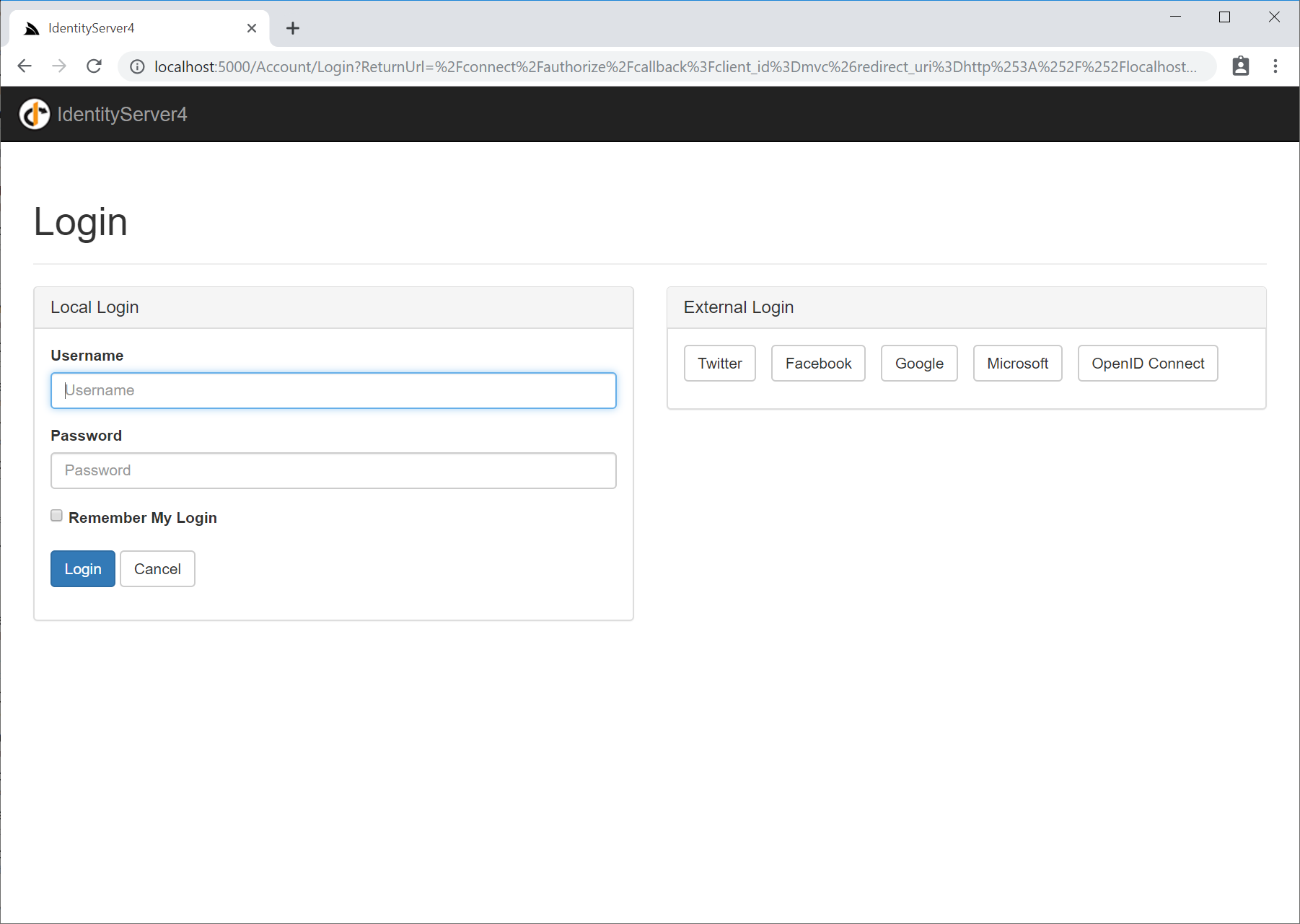The width and height of the screenshot is (1300, 924).
Task: Sign in with Twitter
Action: coord(719,363)
